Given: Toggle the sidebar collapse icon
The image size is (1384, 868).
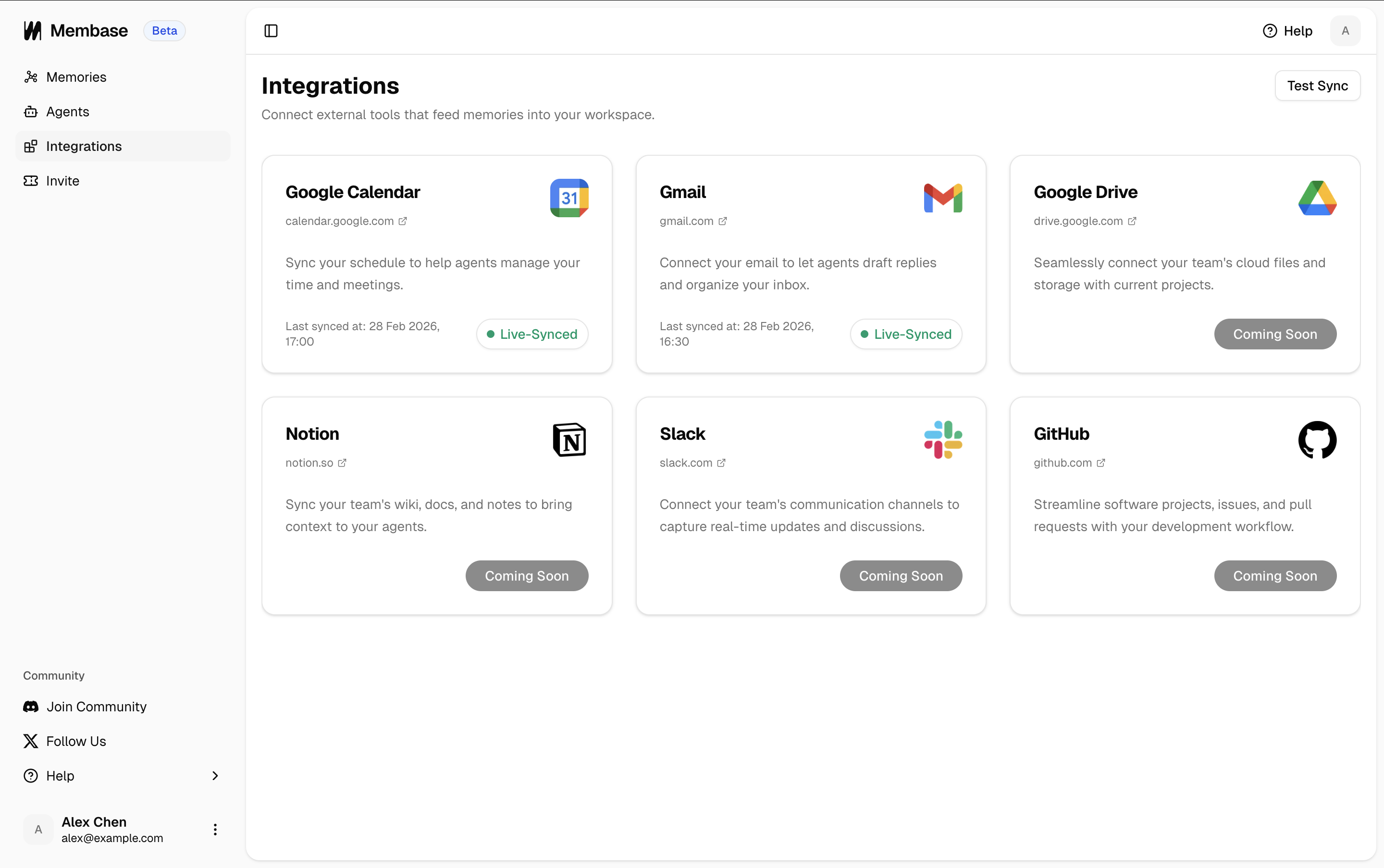Looking at the screenshot, I should pyautogui.click(x=271, y=30).
